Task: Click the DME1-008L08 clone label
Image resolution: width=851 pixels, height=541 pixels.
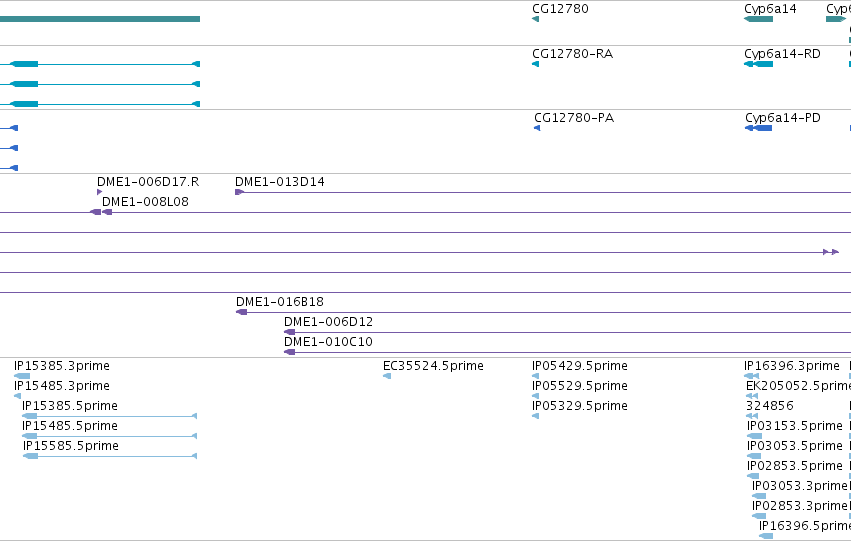Action: click(145, 202)
